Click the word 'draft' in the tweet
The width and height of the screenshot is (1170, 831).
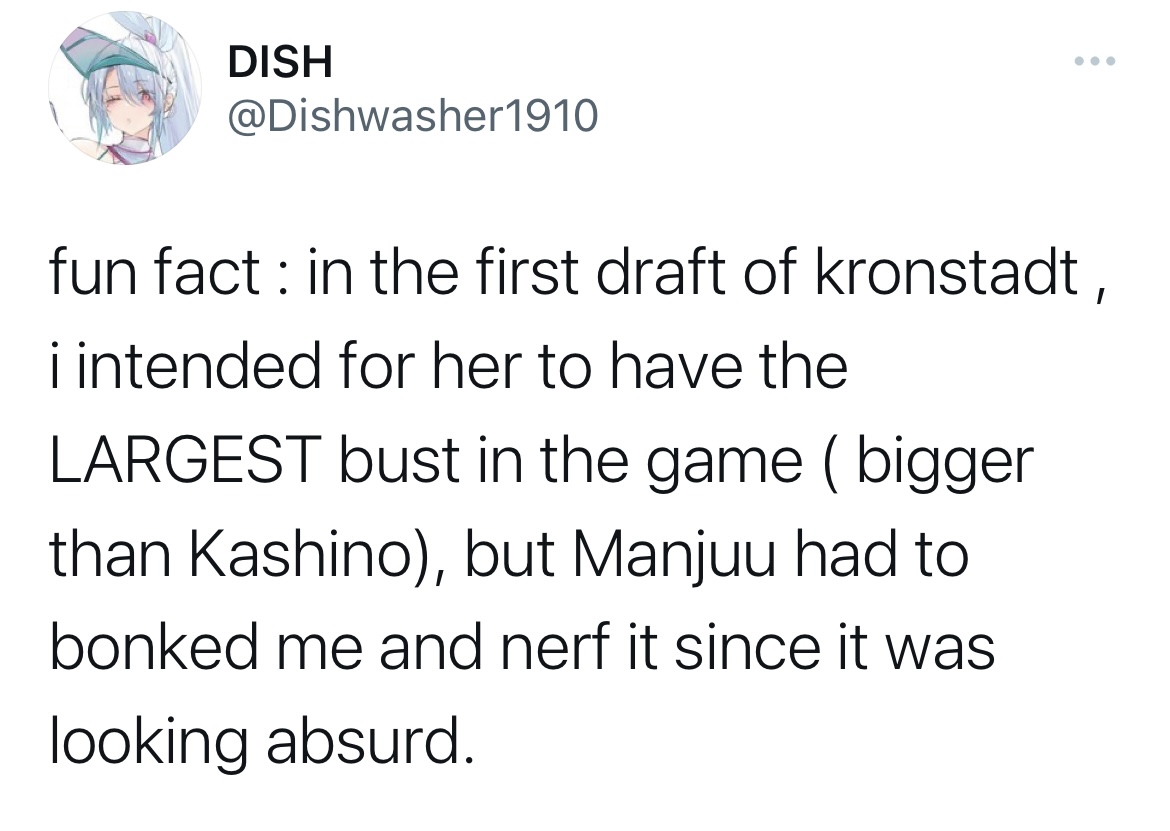(660, 271)
